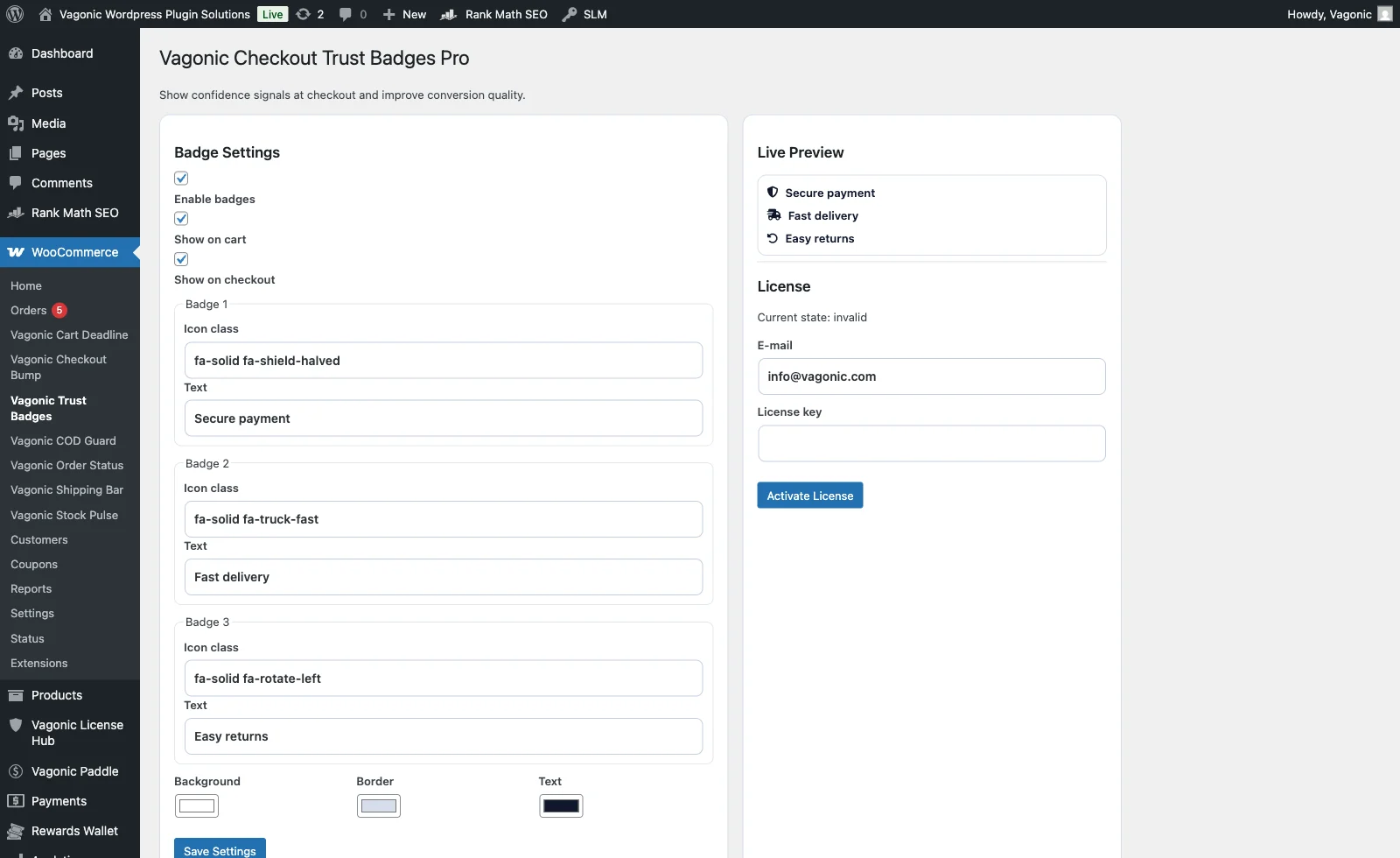Click the user avatar next to Howdy, Vagonic
Image resolution: width=1400 pixels, height=858 pixels.
click(1385, 14)
